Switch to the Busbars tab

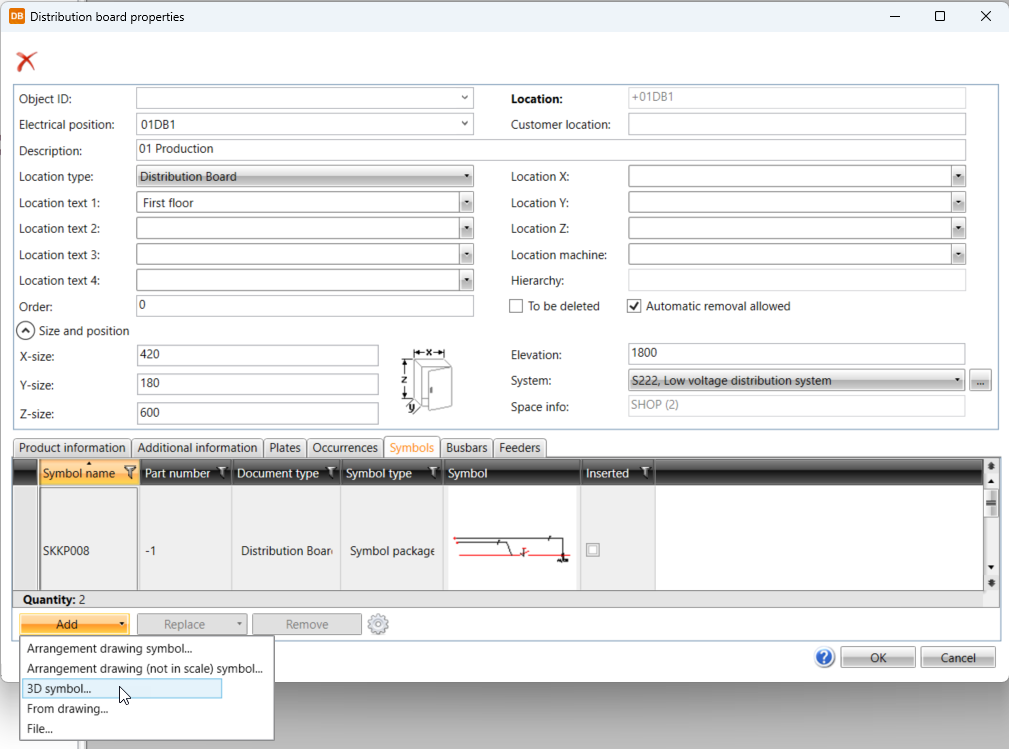tap(466, 448)
